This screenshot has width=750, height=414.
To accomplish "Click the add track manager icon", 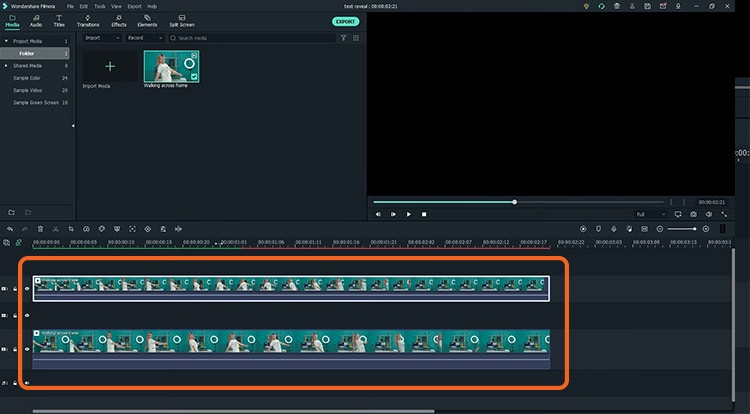I will tap(6, 243).
